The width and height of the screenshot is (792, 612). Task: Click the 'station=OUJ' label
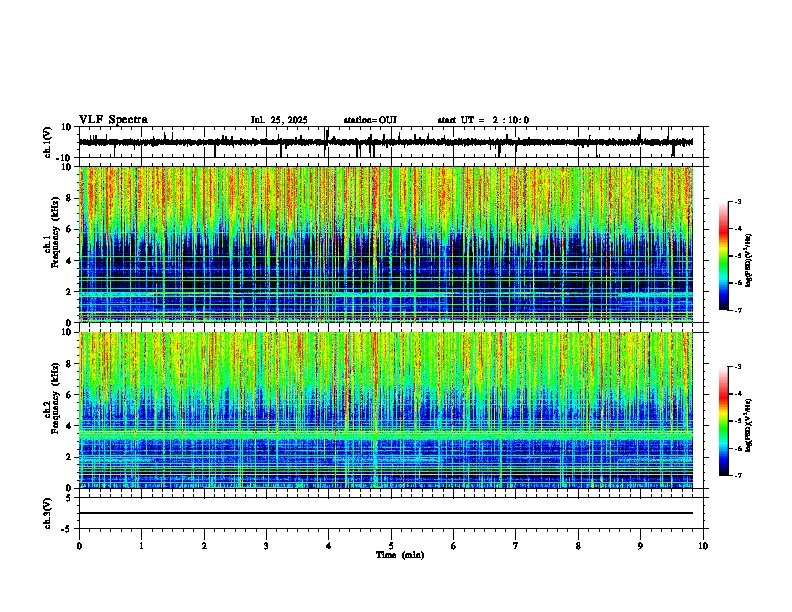pos(370,120)
